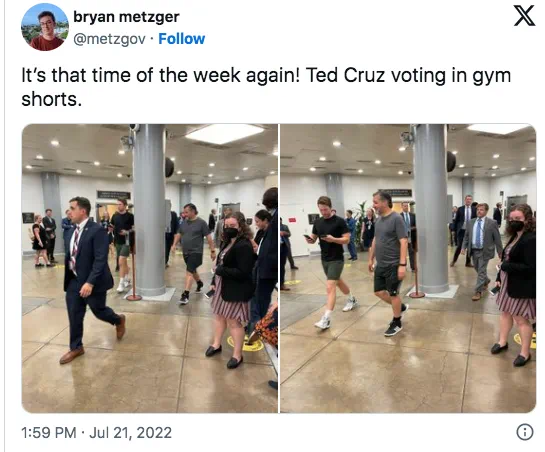Click black-shirt man holding phone, right photo

point(332,263)
